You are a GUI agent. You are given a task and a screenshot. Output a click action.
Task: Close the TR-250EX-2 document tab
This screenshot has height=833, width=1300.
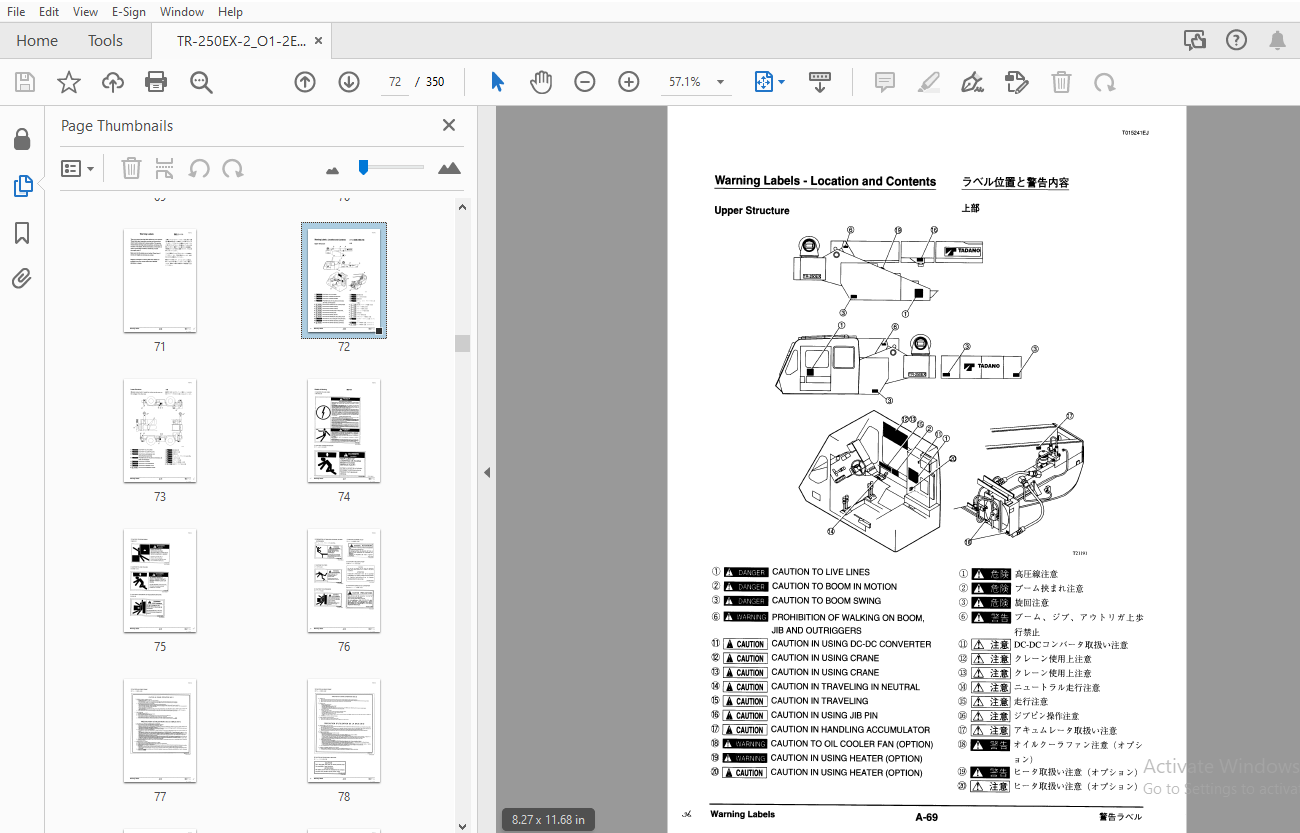tap(319, 41)
